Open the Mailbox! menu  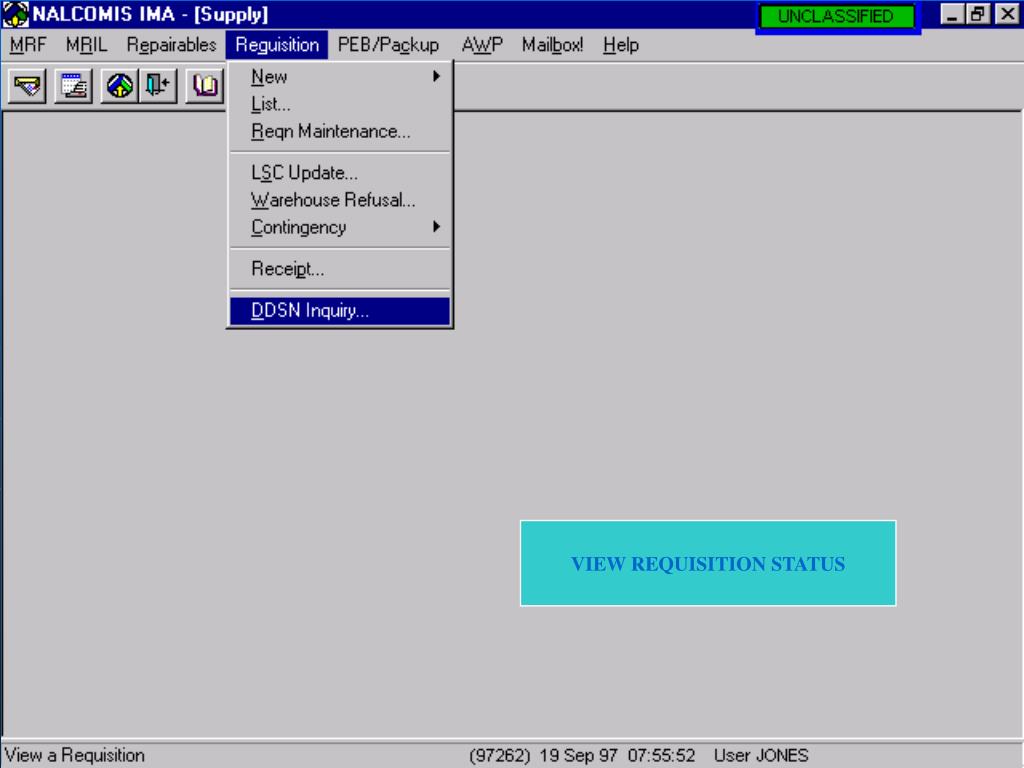[552, 45]
